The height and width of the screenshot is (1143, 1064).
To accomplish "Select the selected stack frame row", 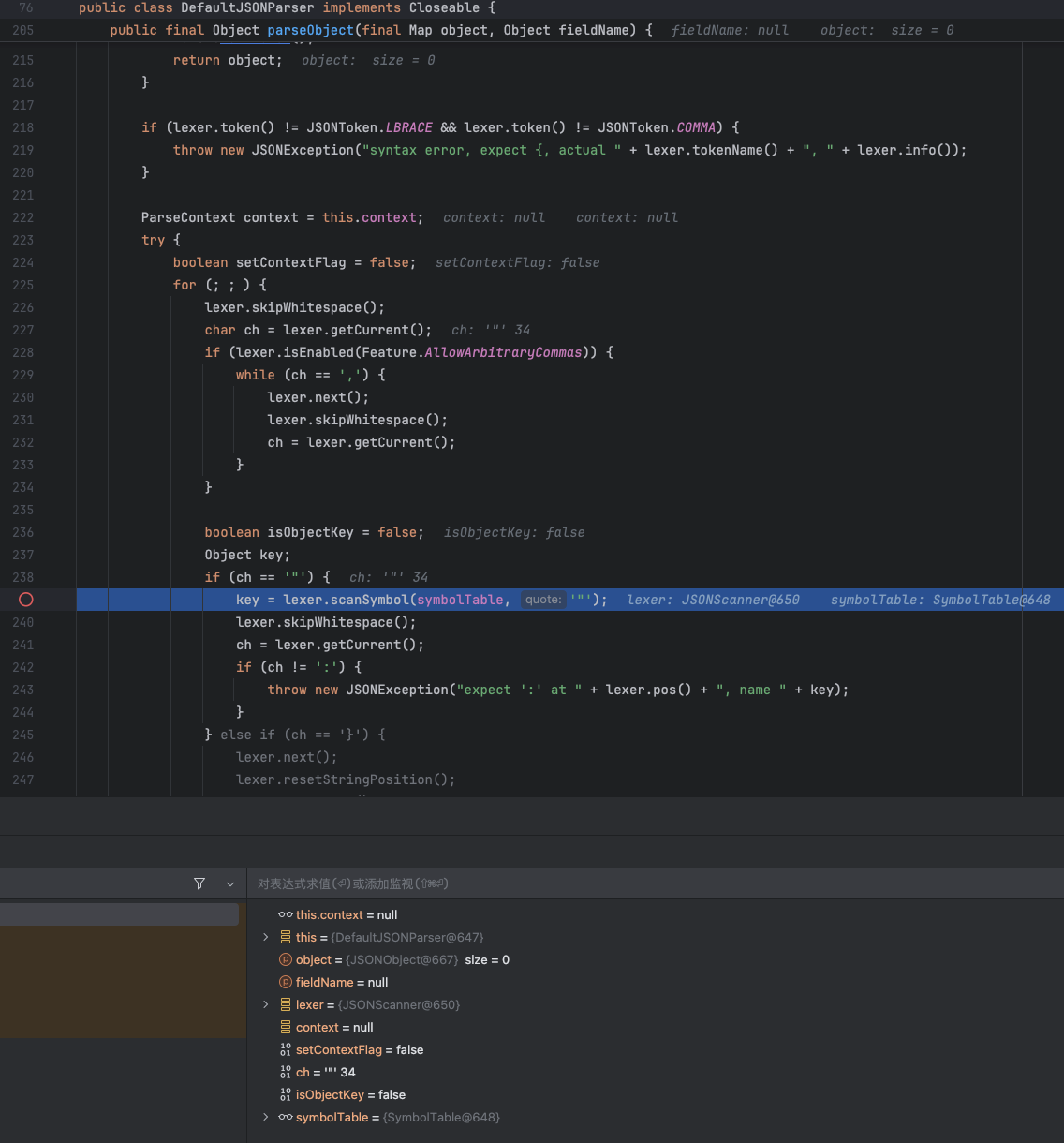I will pyautogui.click(x=119, y=914).
